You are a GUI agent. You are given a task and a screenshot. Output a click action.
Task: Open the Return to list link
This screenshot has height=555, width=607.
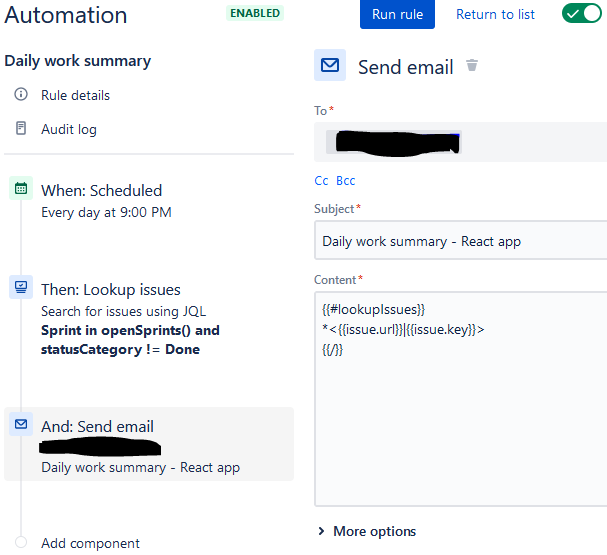(x=495, y=14)
